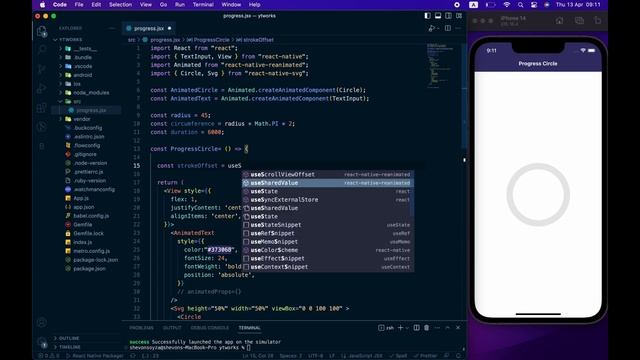Click React Native Packager status item
The height and width of the screenshot is (360, 640).
click(x=95, y=356)
